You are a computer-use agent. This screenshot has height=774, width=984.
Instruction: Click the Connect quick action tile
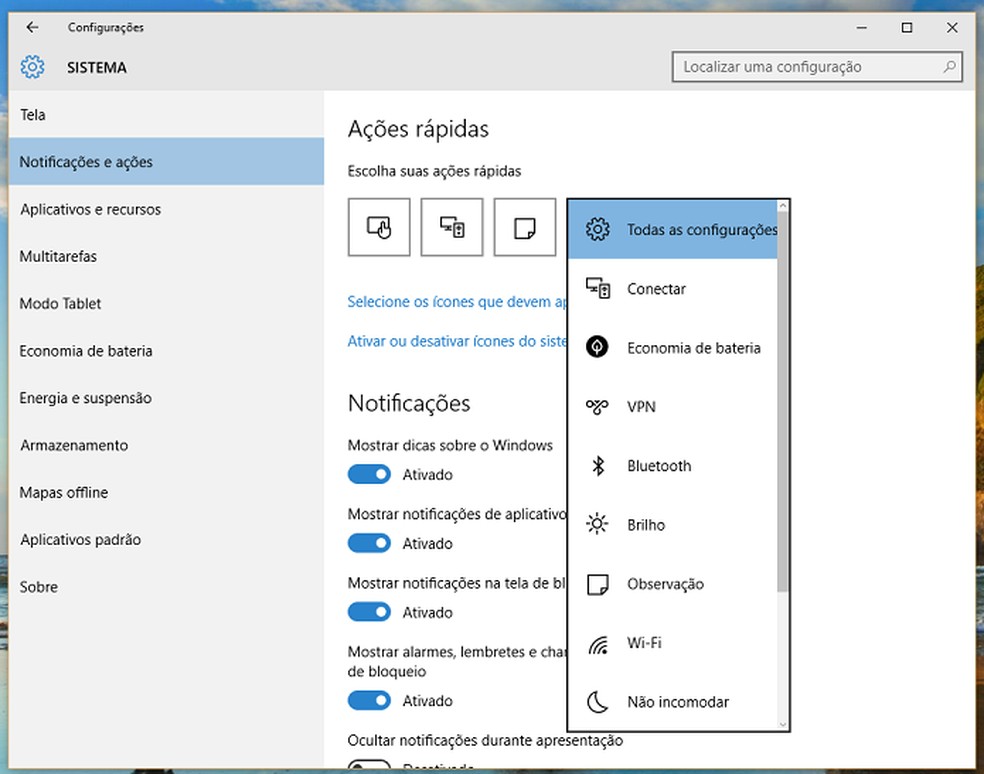click(x=452, y=228)
